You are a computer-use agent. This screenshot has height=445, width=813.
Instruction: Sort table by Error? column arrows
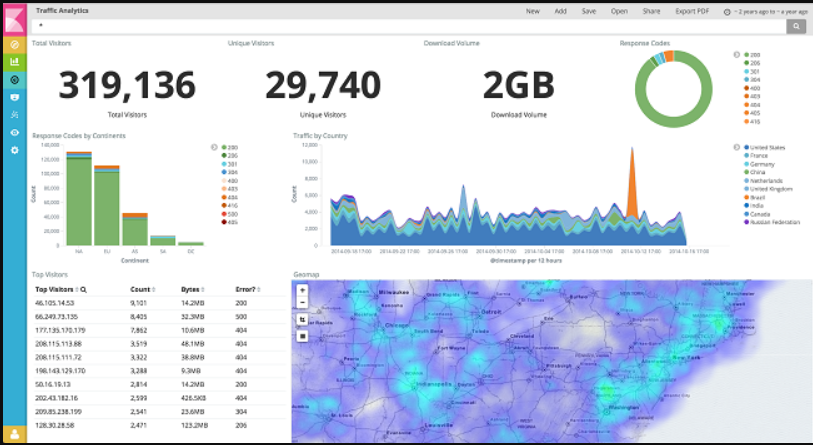[x=259, y=289]
